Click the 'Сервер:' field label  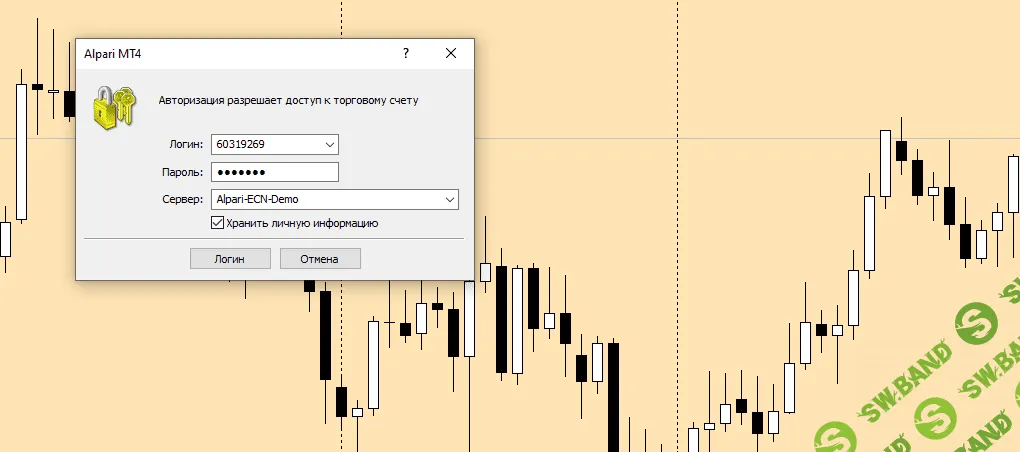coord(182,199)
